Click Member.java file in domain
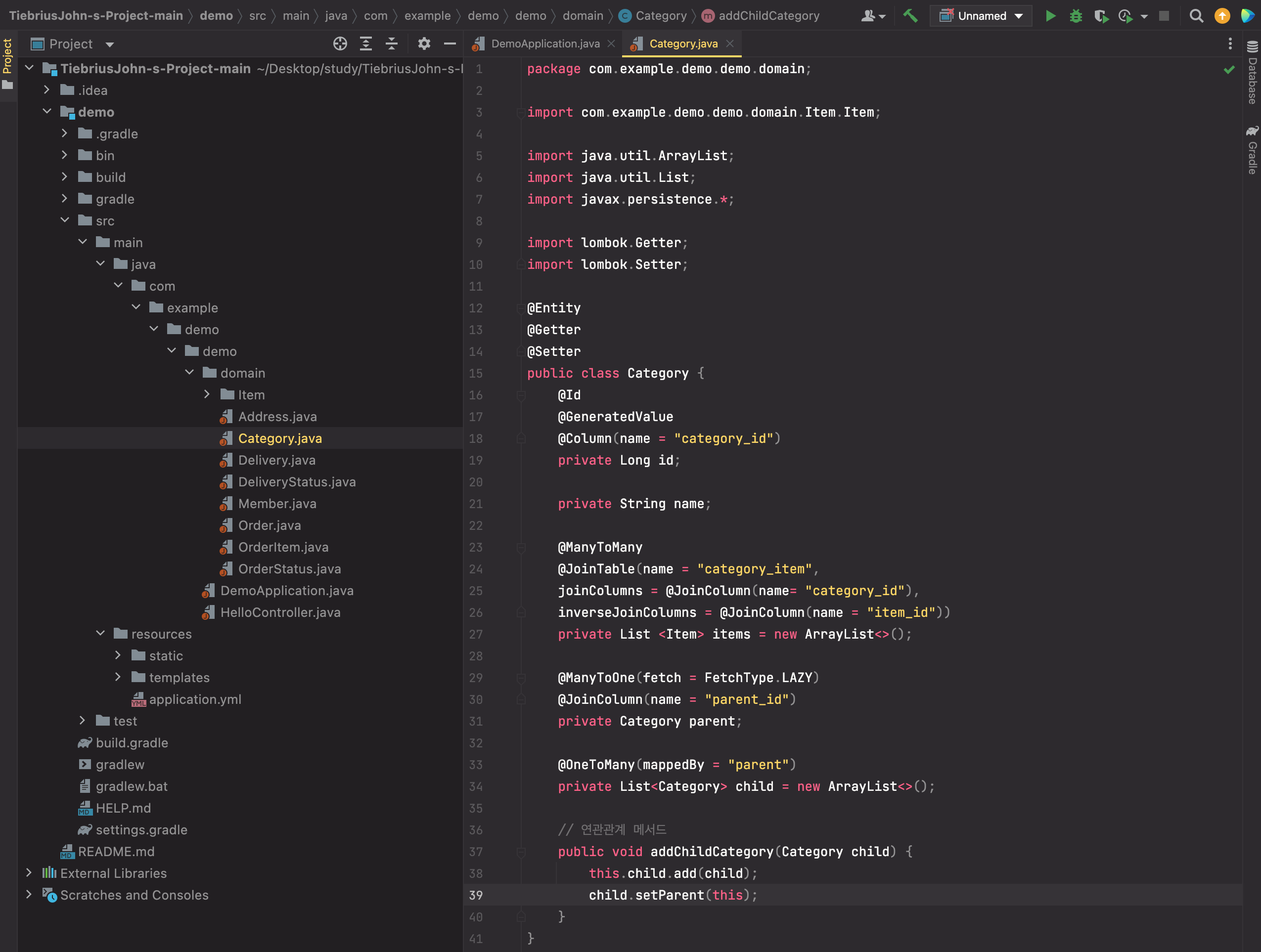This screenshot has height=952, width=1261. point(278,503)
